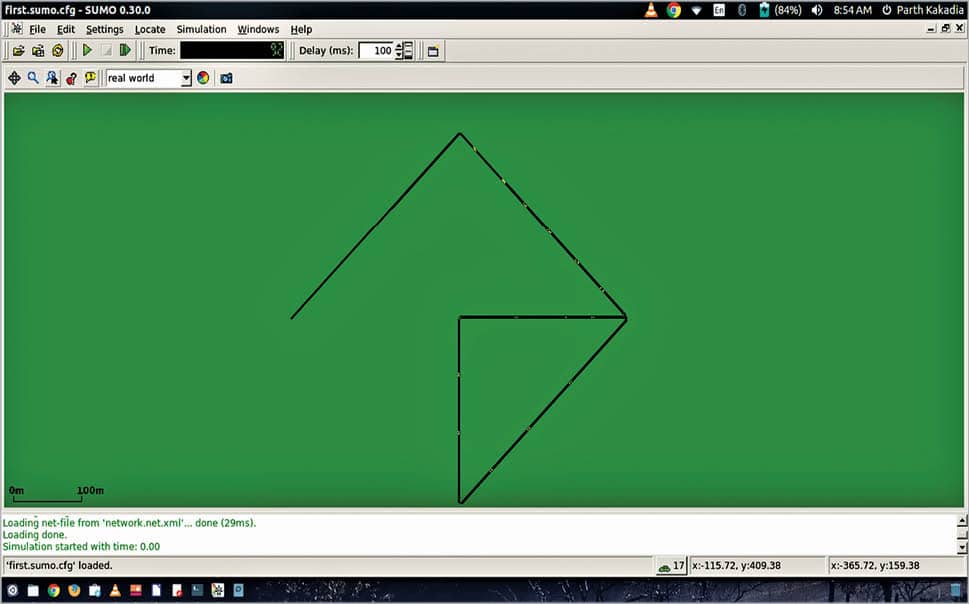969x604 pixels.
Task: Toggle tooltips with yellow speech bubble icon
Action: tap(91, 78)
